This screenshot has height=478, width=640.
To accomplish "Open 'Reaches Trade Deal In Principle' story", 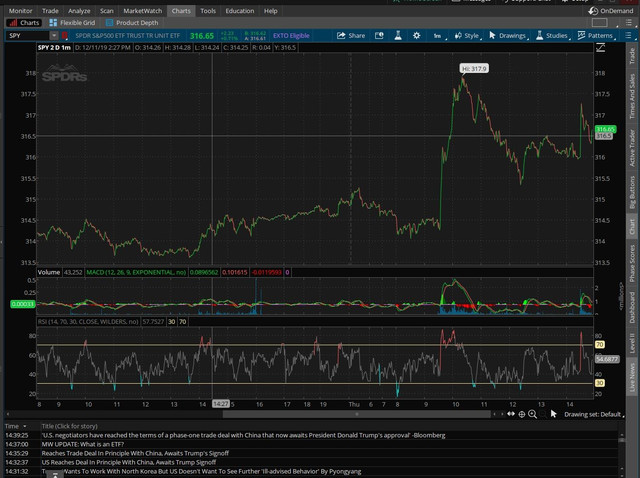I will click(135, 453).
